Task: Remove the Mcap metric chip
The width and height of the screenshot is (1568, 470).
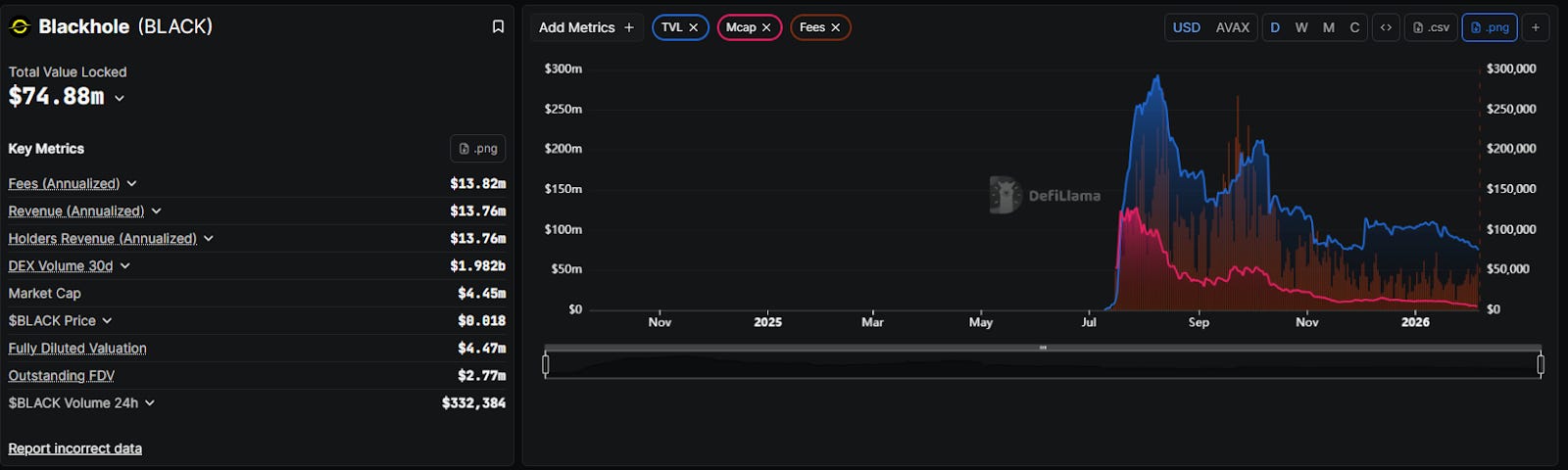Action: (x=766, y=27)
